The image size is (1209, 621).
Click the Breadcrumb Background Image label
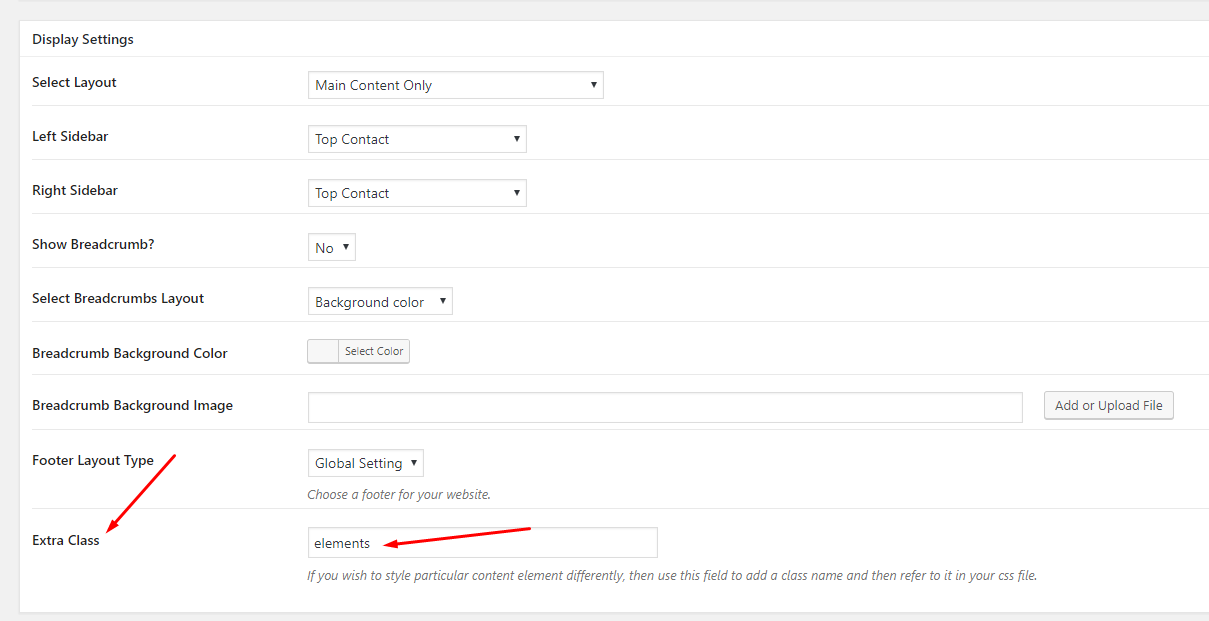tap(132, 405)
